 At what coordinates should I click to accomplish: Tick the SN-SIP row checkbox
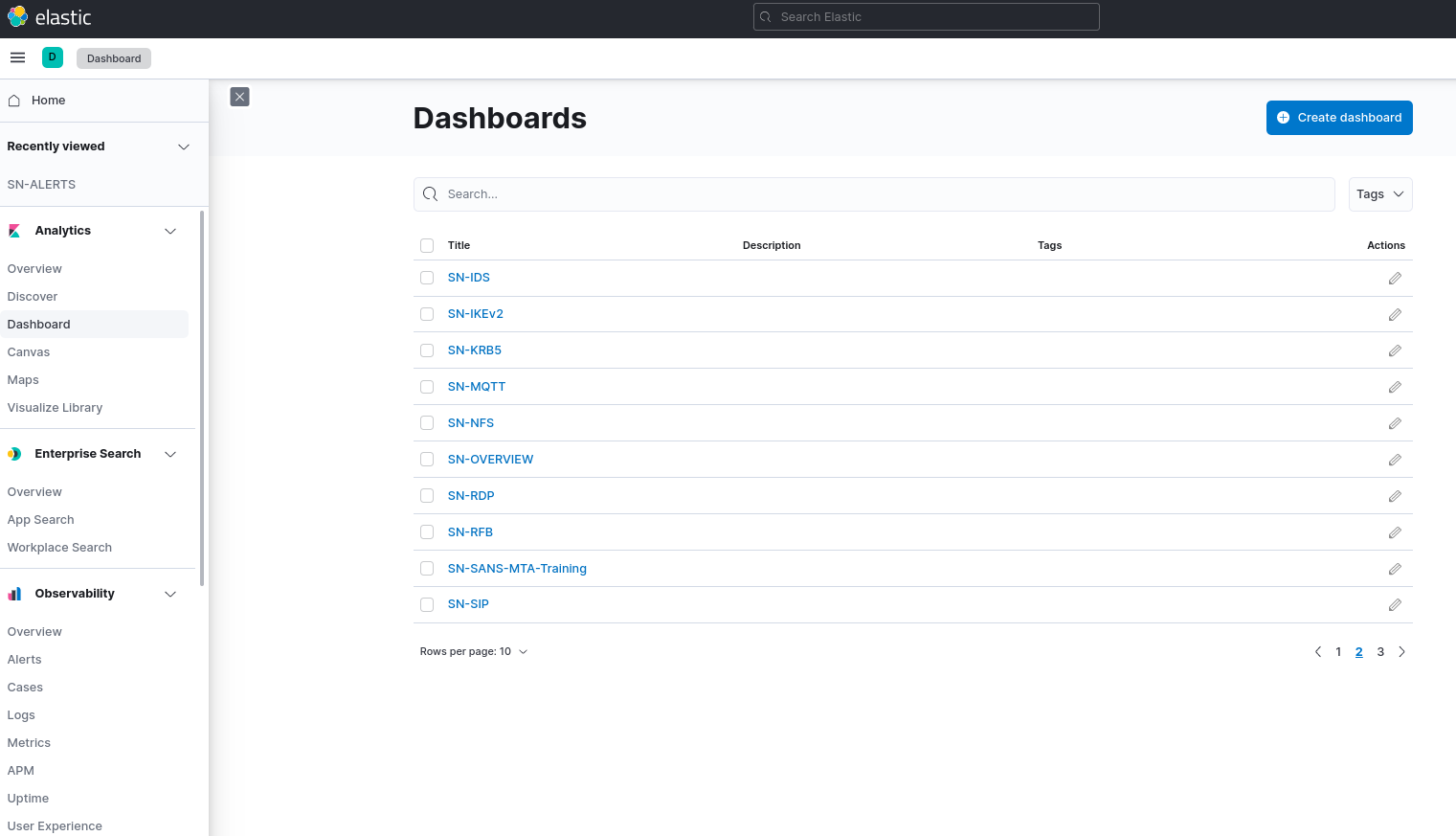coord(427,604)
